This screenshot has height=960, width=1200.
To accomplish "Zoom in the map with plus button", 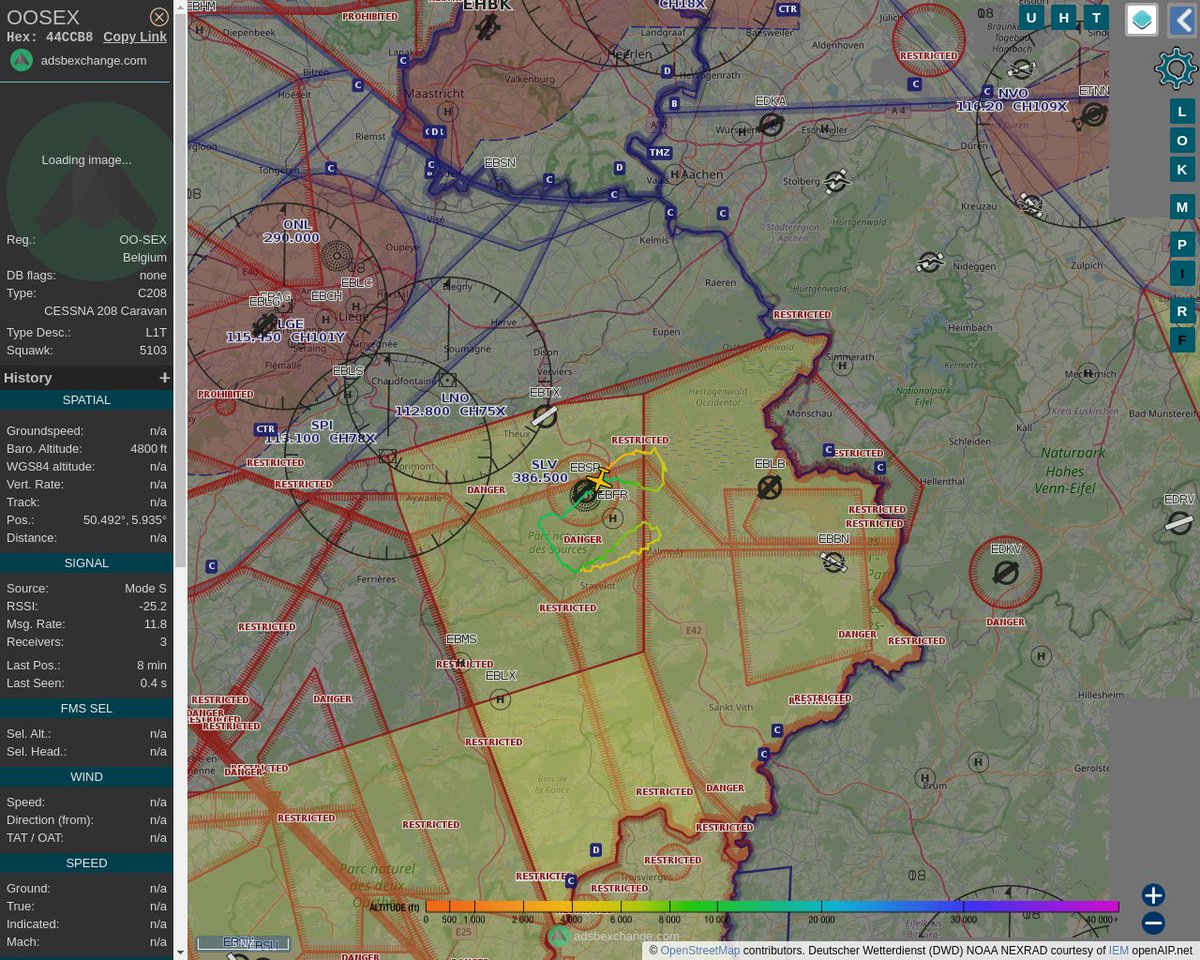I will pos(1153,895).
